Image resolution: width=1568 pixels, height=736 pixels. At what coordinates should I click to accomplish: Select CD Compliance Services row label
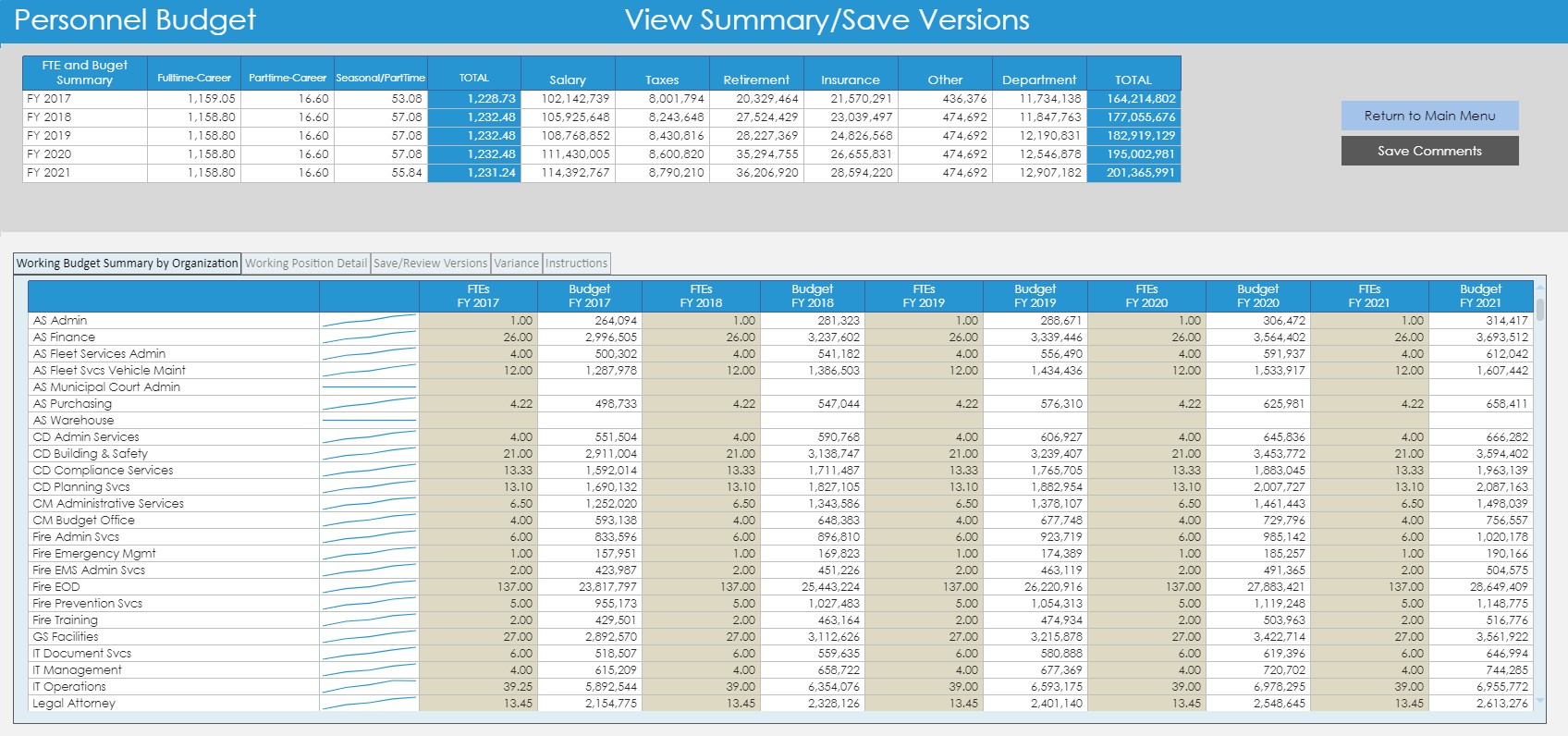[103, 471]
